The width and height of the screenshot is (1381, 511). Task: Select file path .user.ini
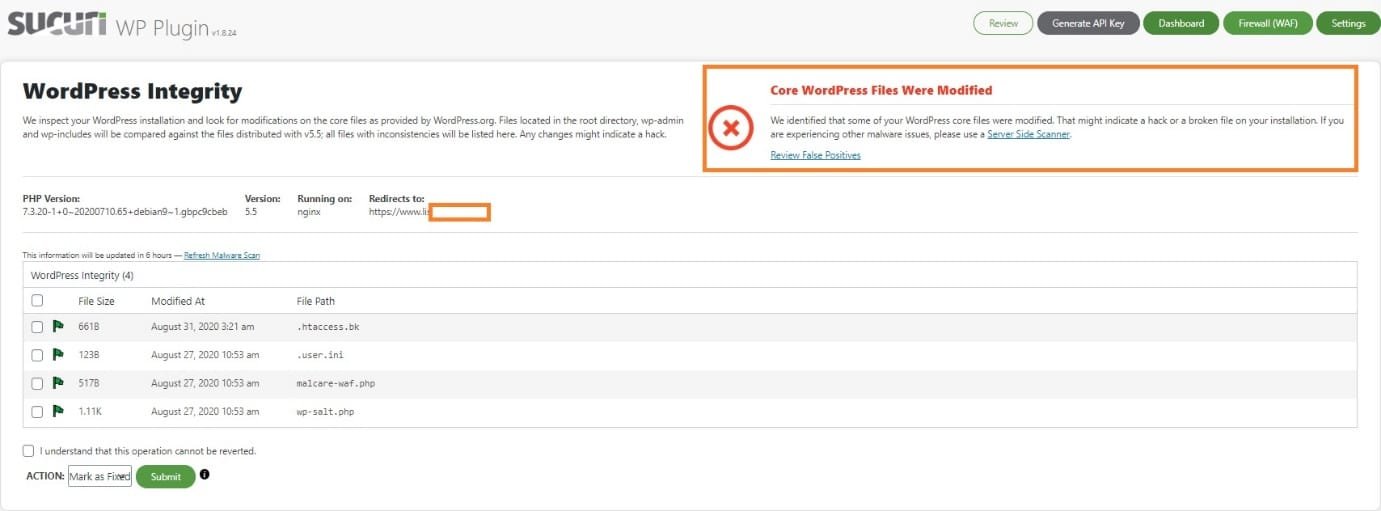pyautogui.click(x=320, y=355)
